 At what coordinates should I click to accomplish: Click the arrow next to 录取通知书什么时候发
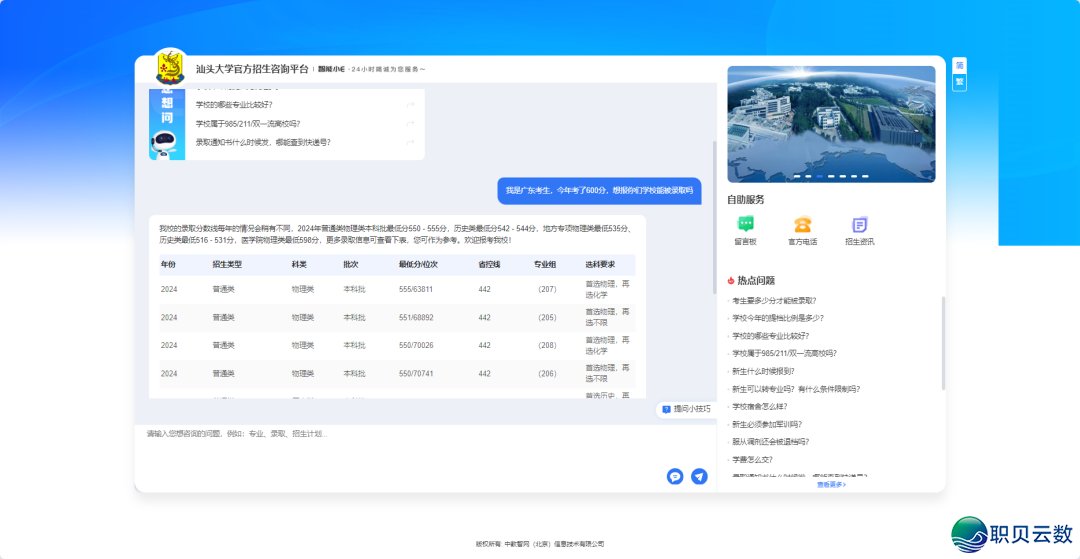tap(411, 143)
